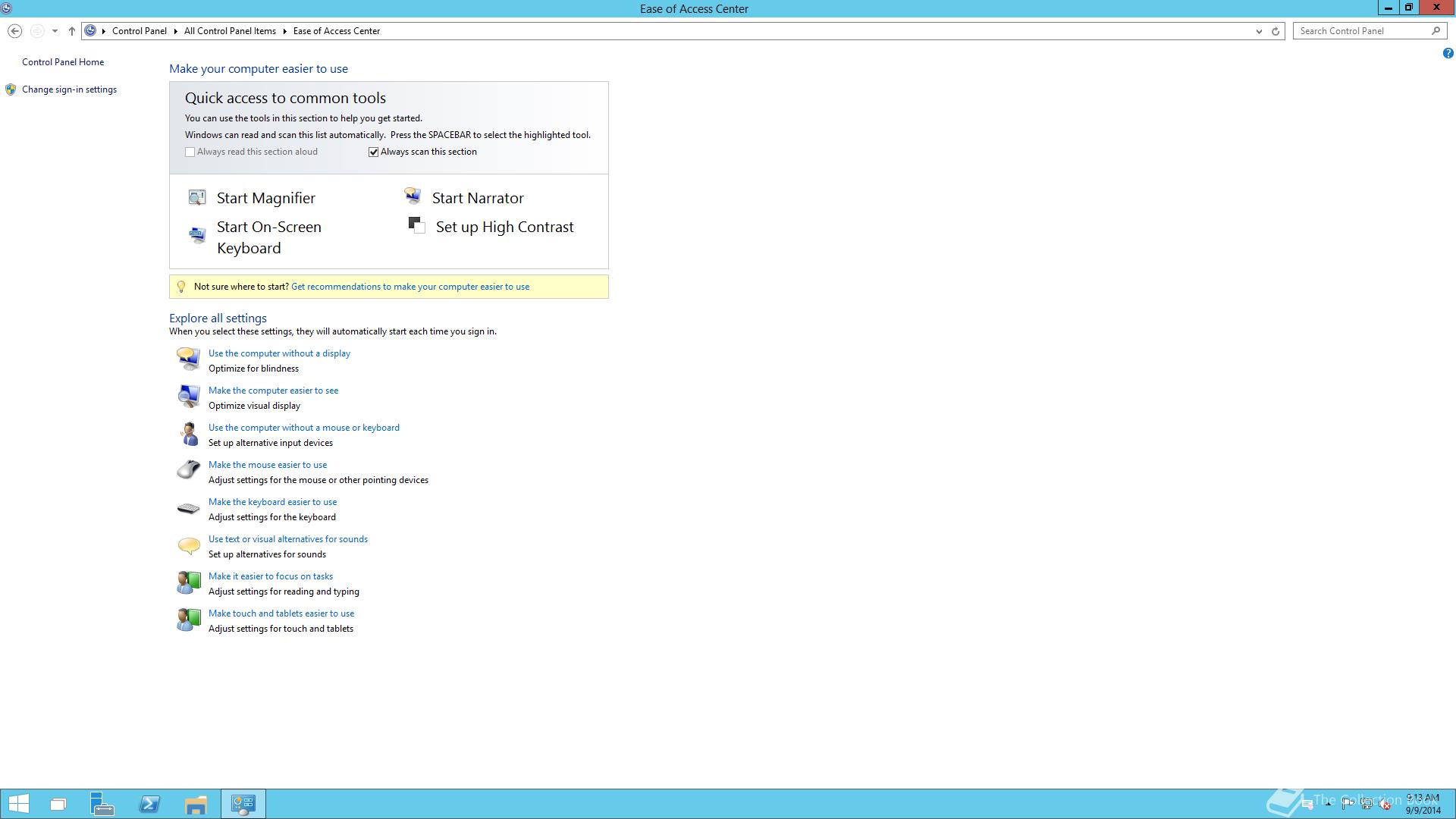Expand the chevron before Control Panel breadcrumb

click(104, 31)
